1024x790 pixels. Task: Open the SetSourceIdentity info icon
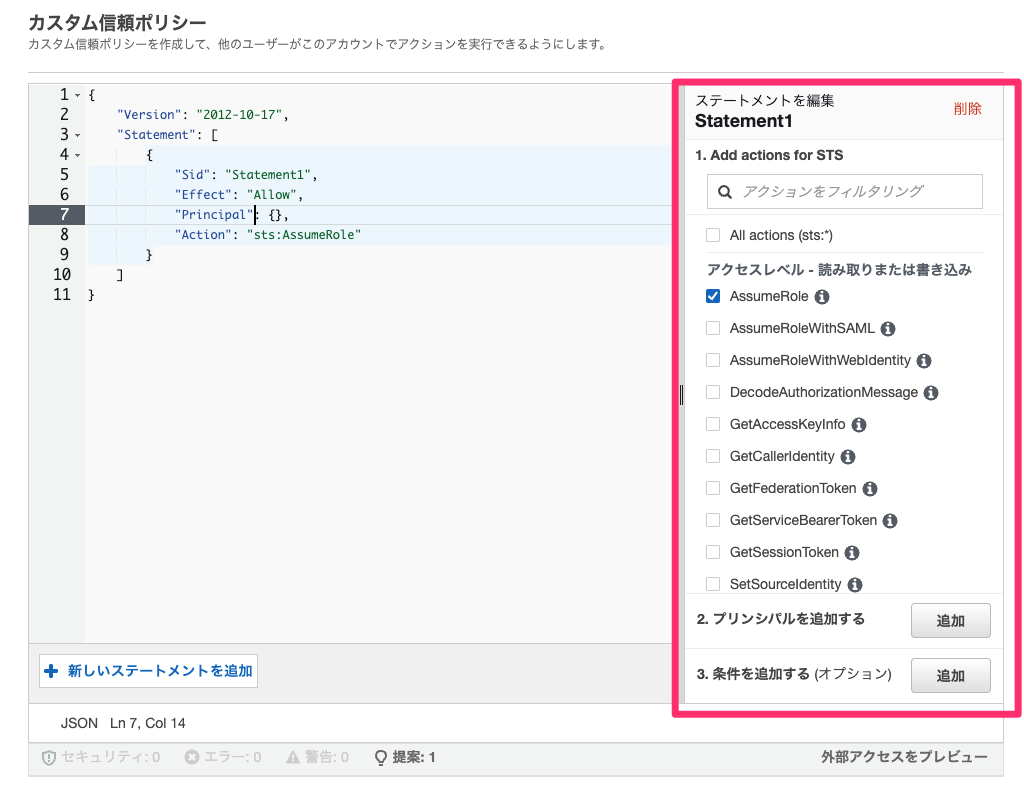point(854,585)
